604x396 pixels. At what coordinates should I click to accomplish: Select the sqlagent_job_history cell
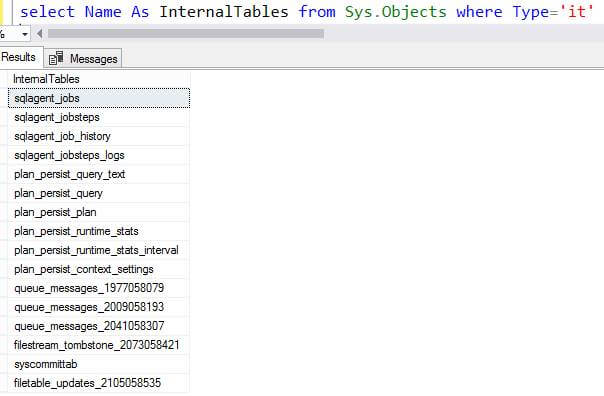[x=99, y=136]
